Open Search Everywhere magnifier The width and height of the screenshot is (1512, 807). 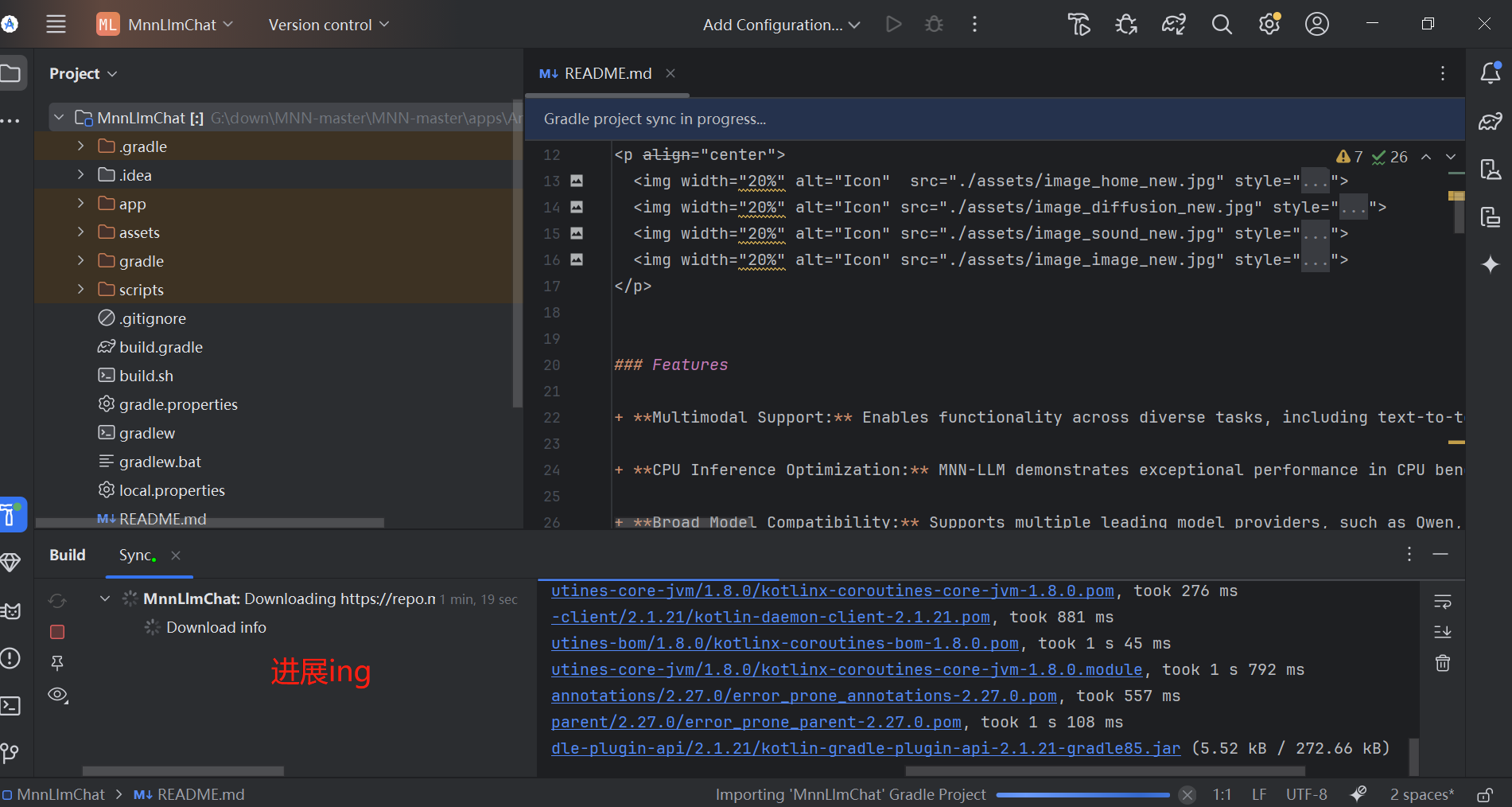1222,24
